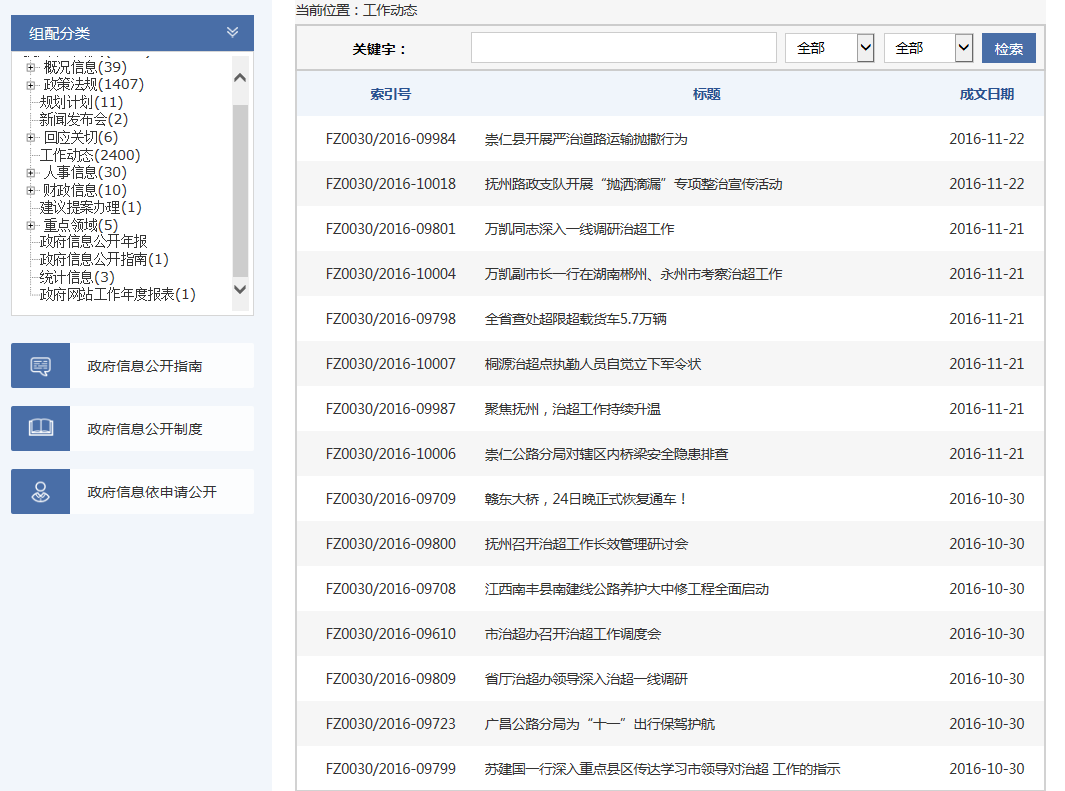Select 工作动态(2400) in the tree
Viewport: 1065px width, 791px height.
(x=90, y=155)
